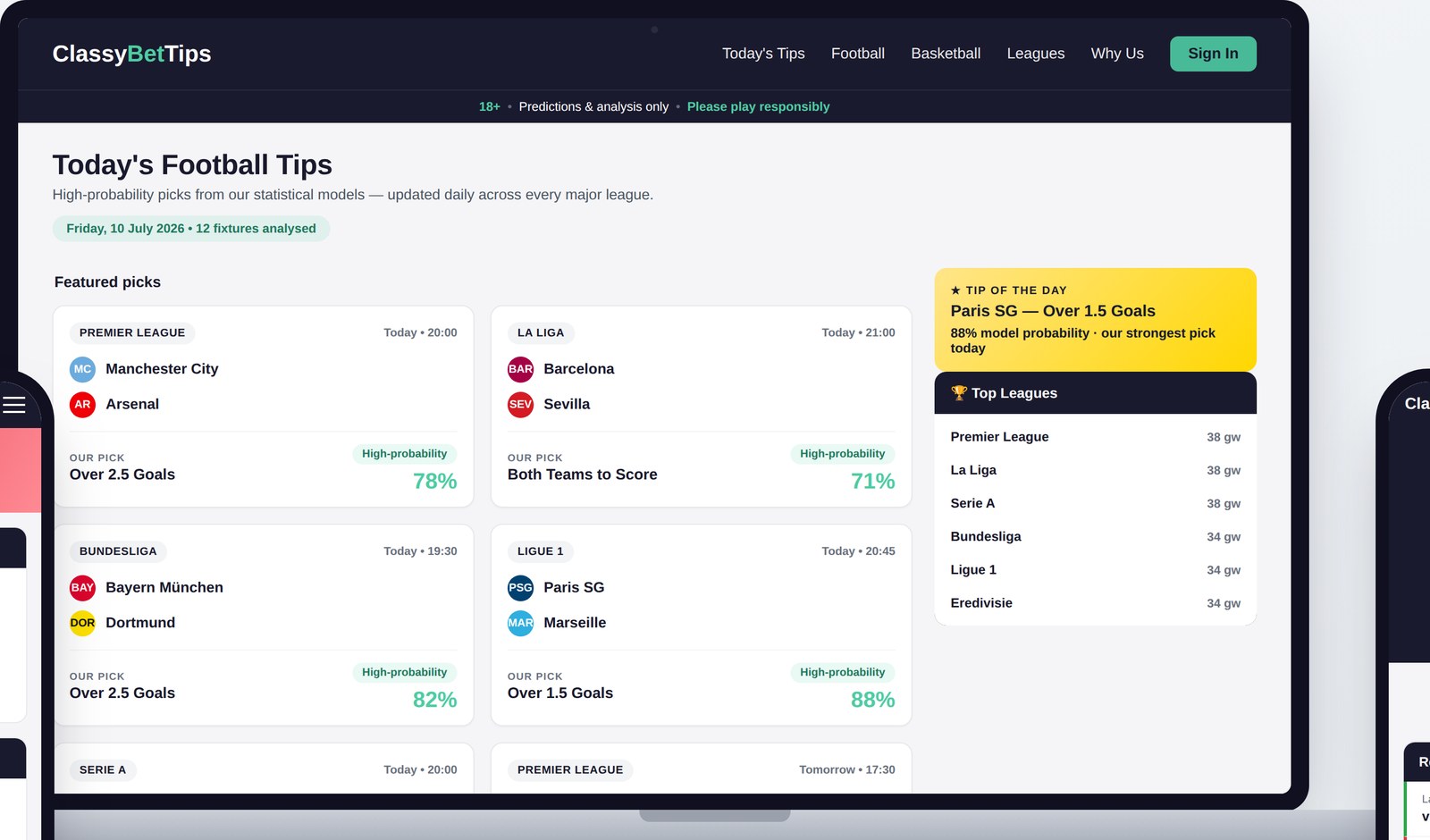The width and height of the screenshot is (1430, 840).
Task: Click the LIGUE 1 tag on Paris SG card
Action: pos(541,551)
